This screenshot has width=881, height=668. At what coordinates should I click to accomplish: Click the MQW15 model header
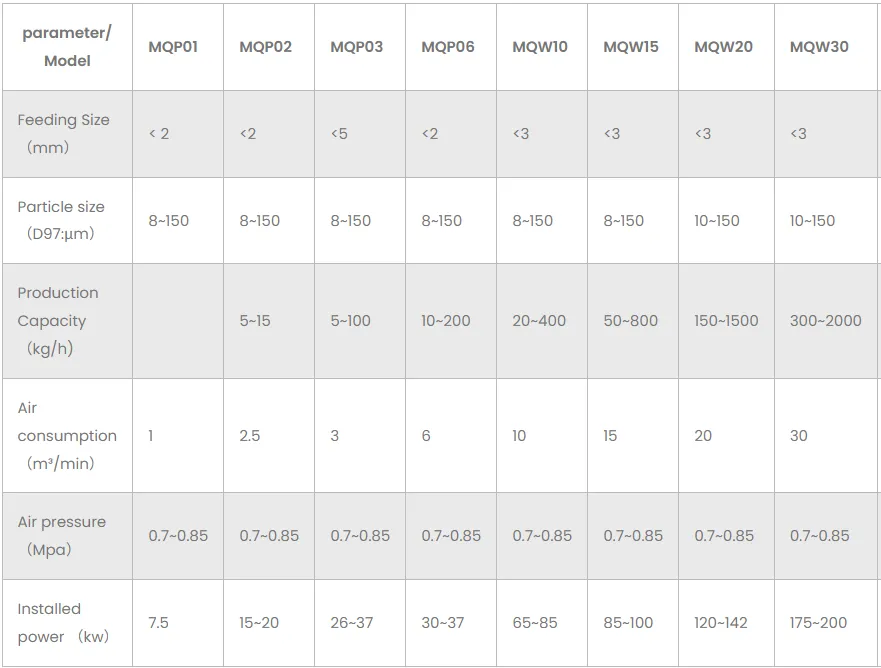point(630,47)
